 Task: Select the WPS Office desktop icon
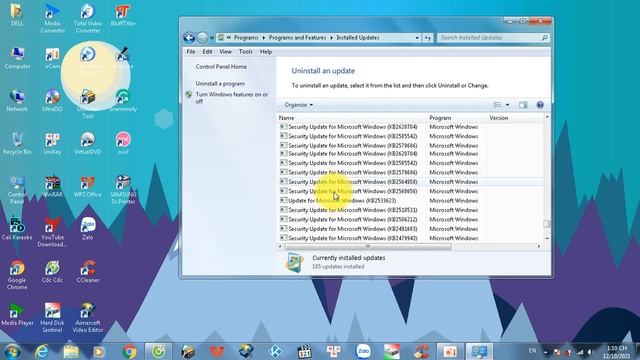coord(88,186)
